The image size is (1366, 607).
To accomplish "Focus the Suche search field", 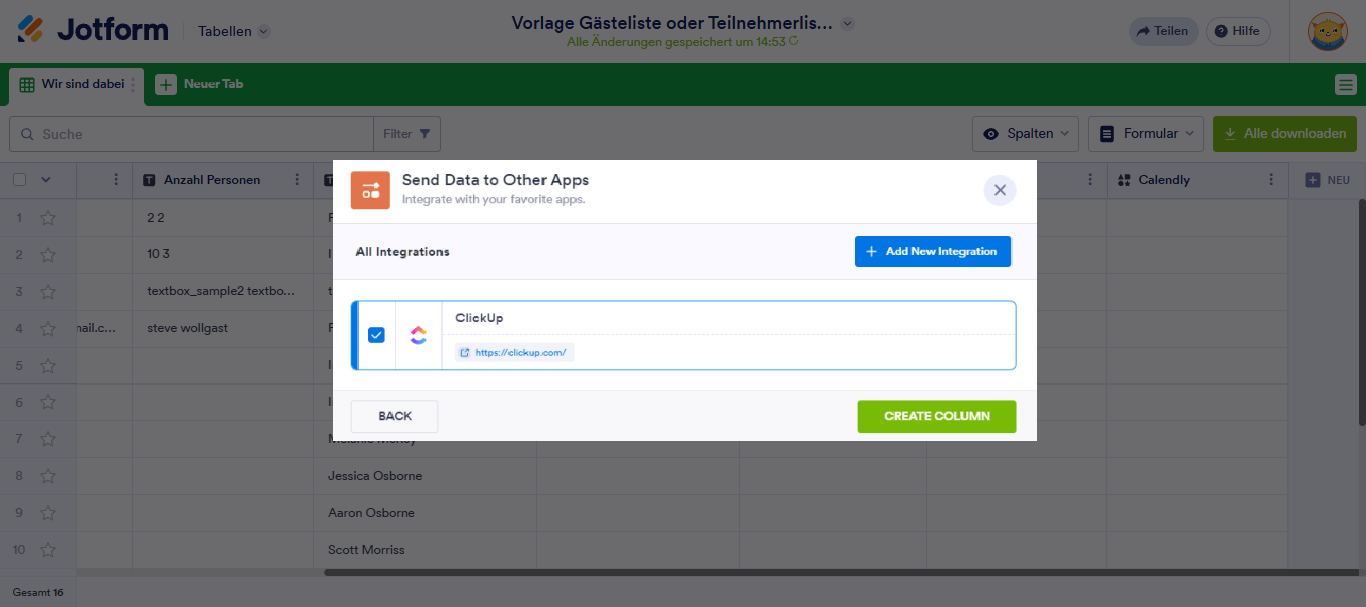I will 191,134.
